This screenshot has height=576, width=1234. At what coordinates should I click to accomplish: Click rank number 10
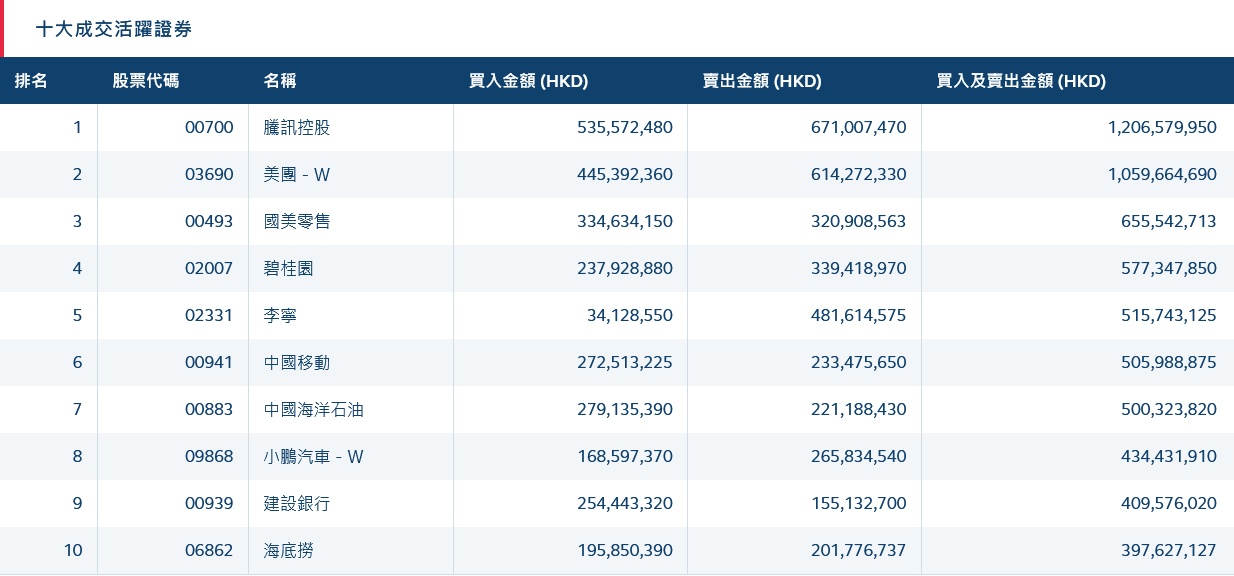coord(73,550)
